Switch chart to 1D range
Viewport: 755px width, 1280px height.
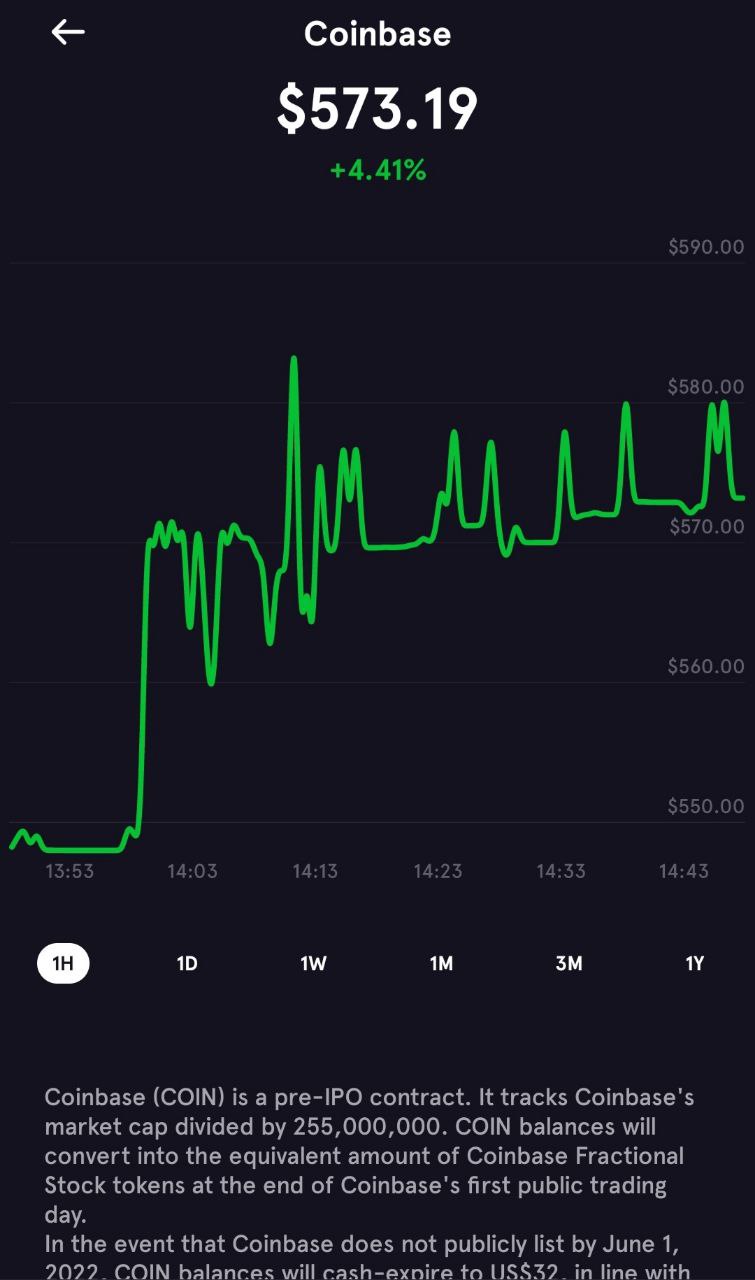187,964
